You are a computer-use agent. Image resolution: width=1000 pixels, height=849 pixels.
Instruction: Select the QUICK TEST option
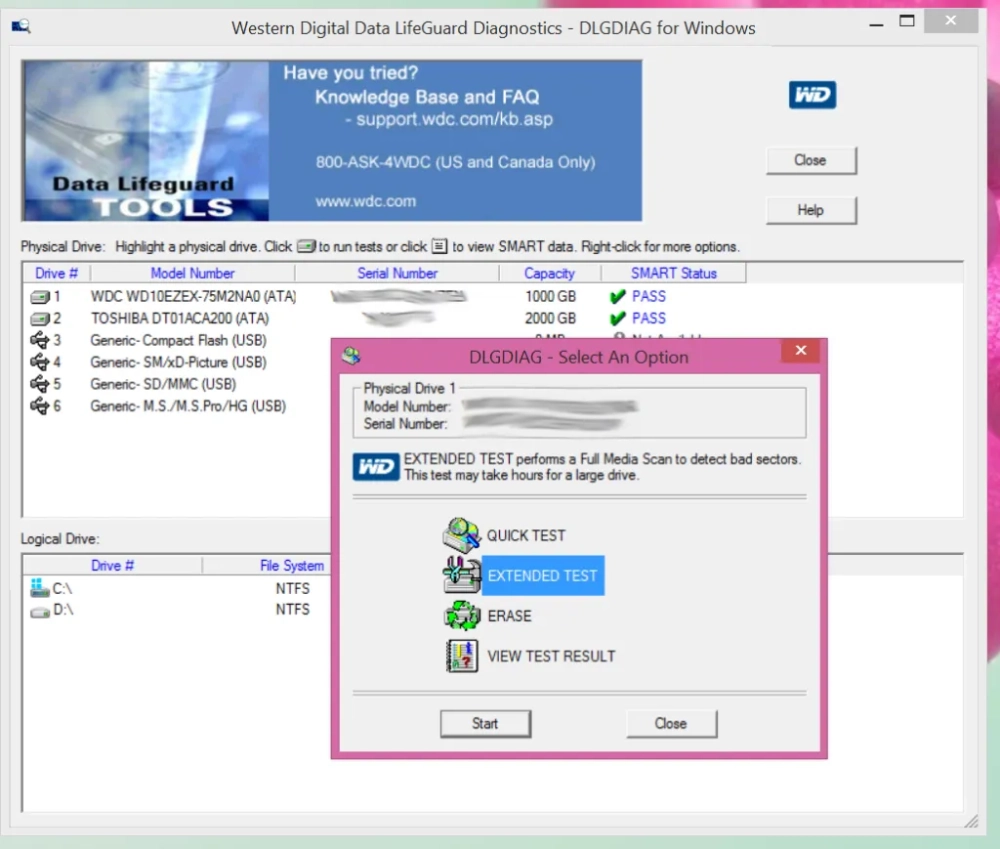point(526,536)
